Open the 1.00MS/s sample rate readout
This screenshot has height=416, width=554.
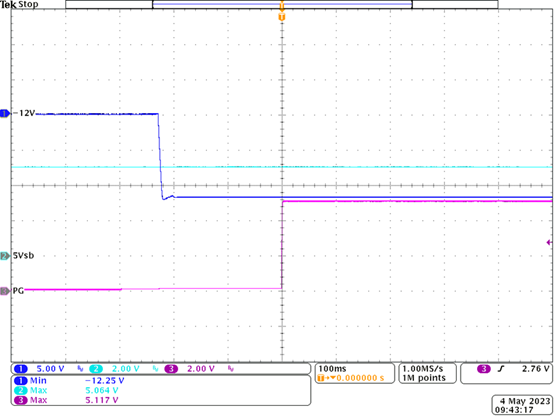(x=423, y=369)
